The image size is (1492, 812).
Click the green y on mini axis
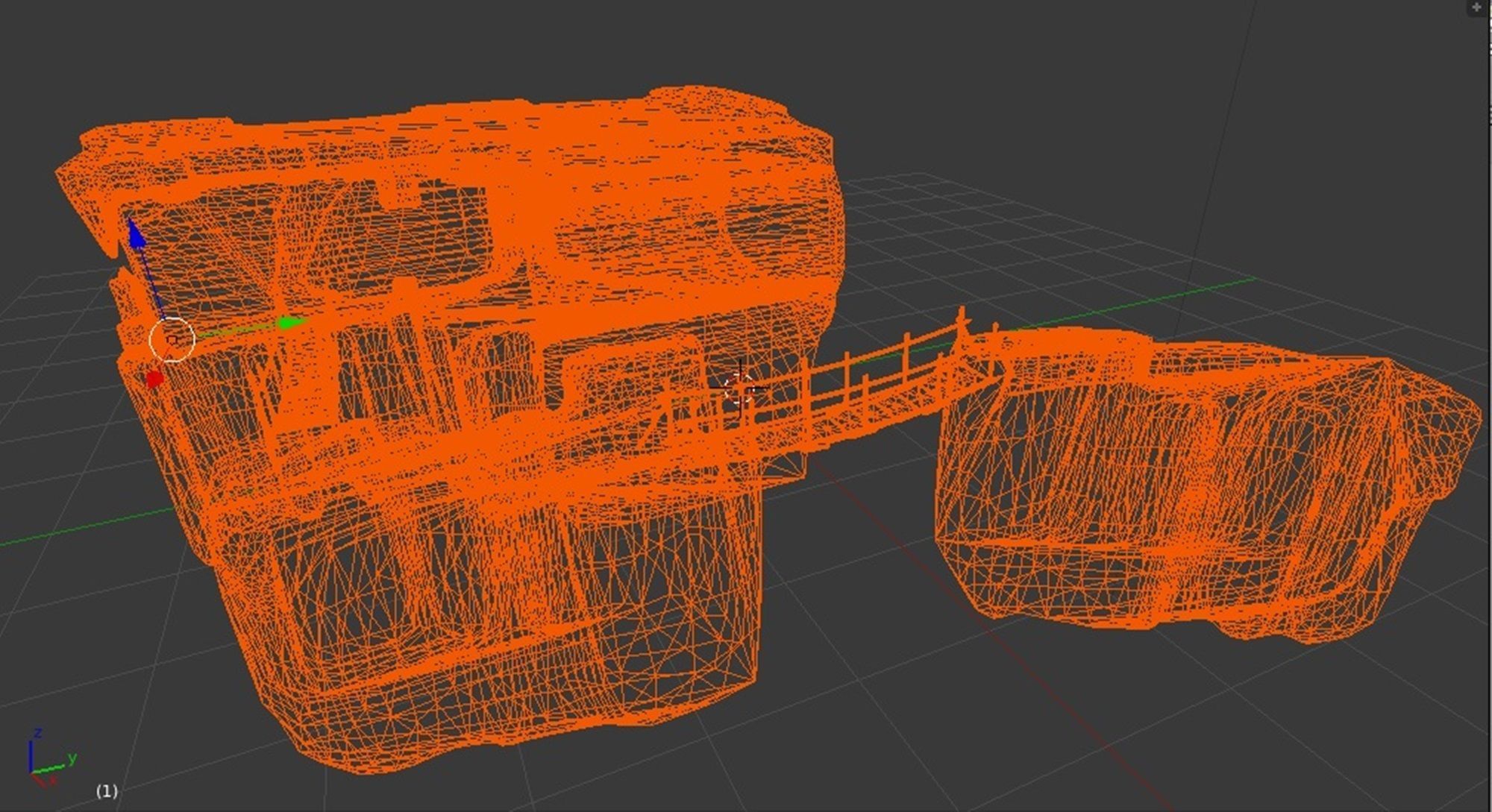pyautogui.click(x=72, y=758)
